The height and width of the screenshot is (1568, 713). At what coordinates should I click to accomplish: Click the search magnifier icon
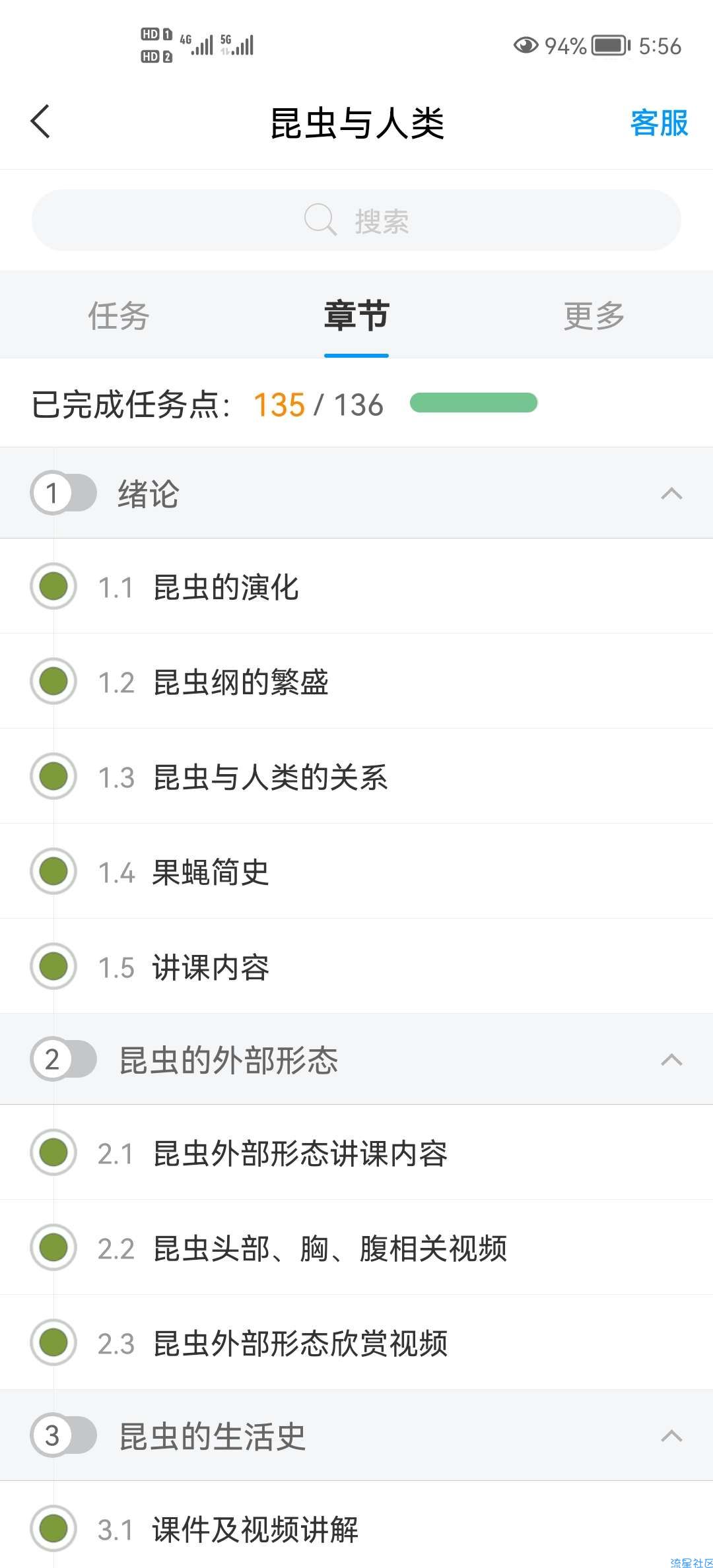pyautogui.click(x=320, y=220)
